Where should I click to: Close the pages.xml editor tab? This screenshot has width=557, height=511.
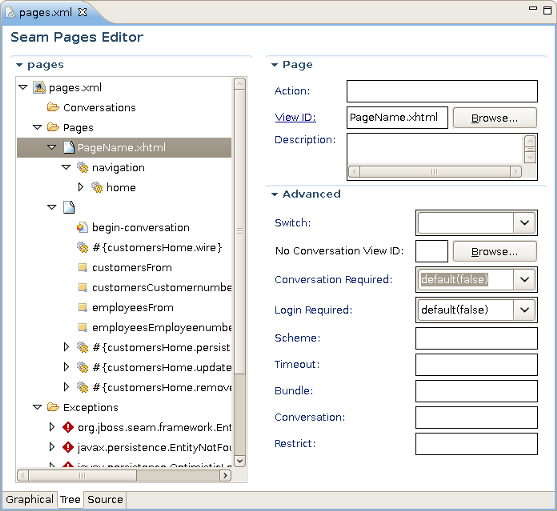tap(82, 12)
